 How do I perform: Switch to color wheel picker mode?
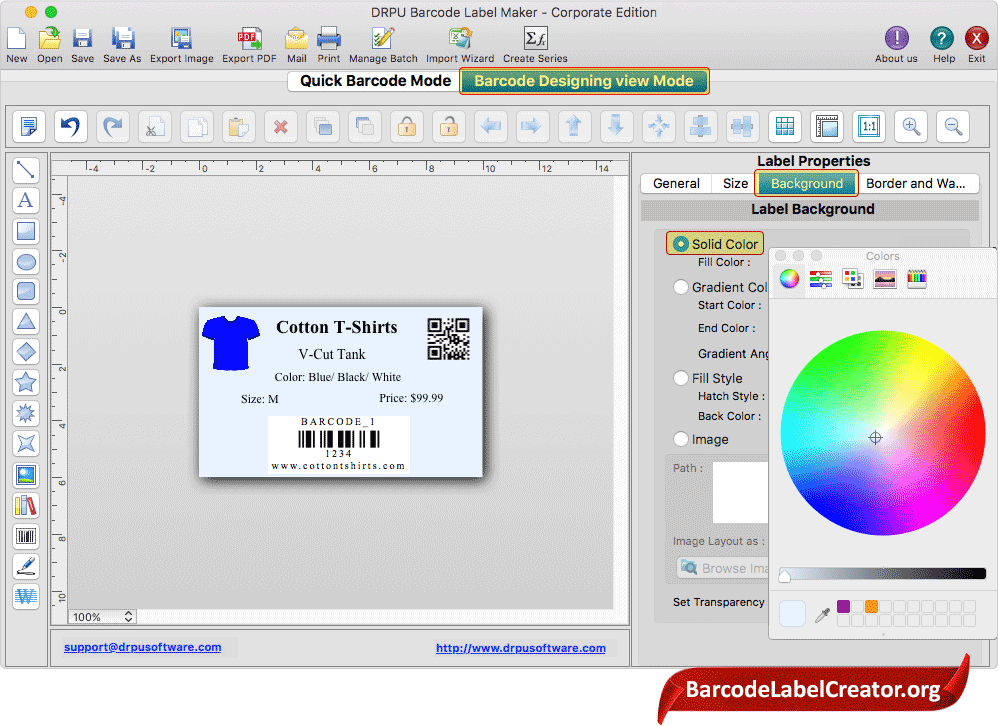pyautogui.click(x=789, y=279)
